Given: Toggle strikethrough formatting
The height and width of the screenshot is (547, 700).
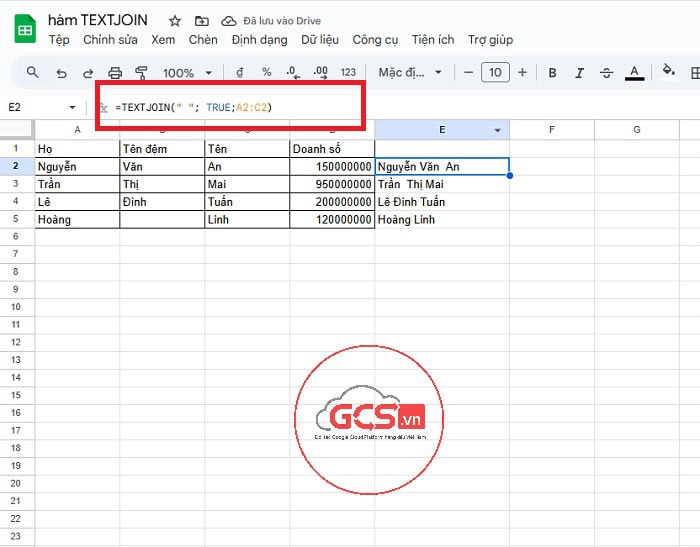Looking at the screenshot, I should tap(606, 73).
